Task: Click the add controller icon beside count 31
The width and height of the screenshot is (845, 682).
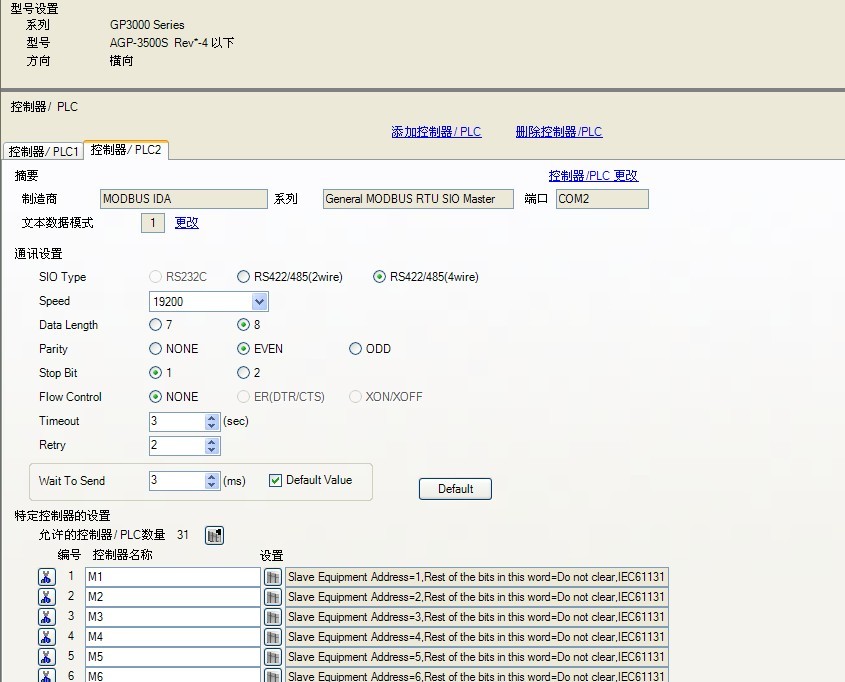Action: (214, 536)
